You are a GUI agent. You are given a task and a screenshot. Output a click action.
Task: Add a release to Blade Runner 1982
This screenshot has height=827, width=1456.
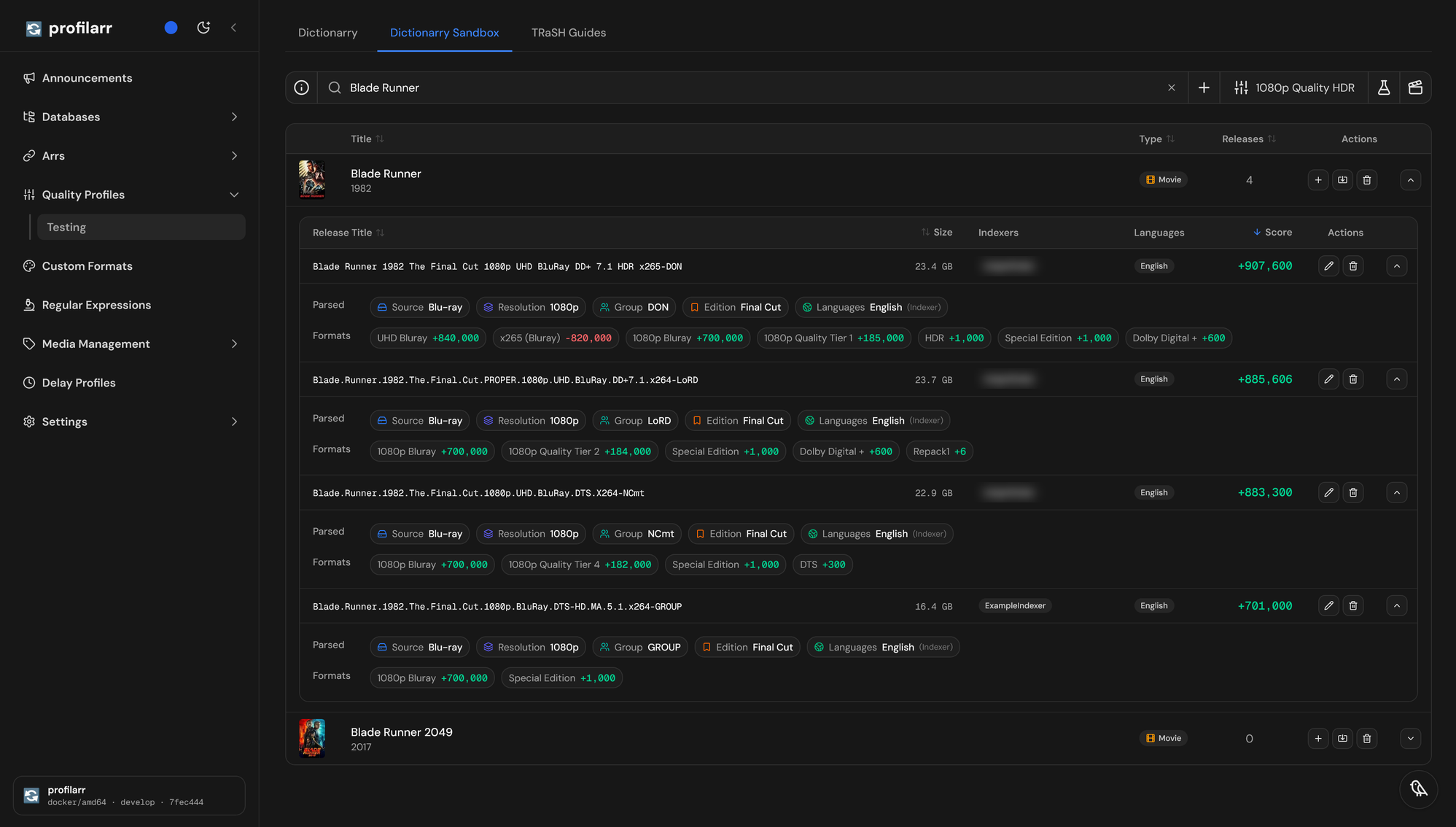click(x=1318, y=180)
